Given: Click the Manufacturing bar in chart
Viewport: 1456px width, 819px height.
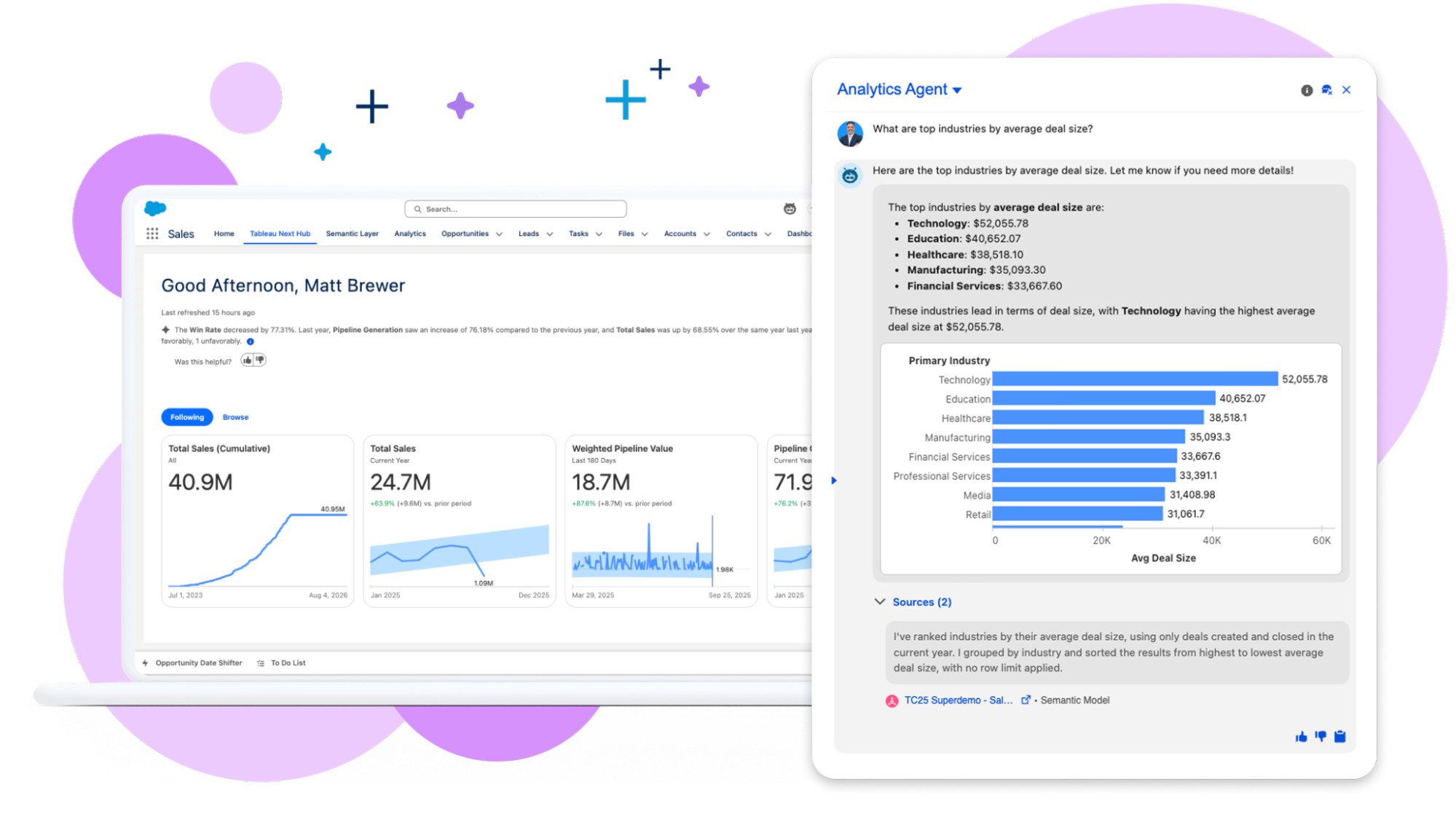Looking at the screenshot, I should (1088, 437).
